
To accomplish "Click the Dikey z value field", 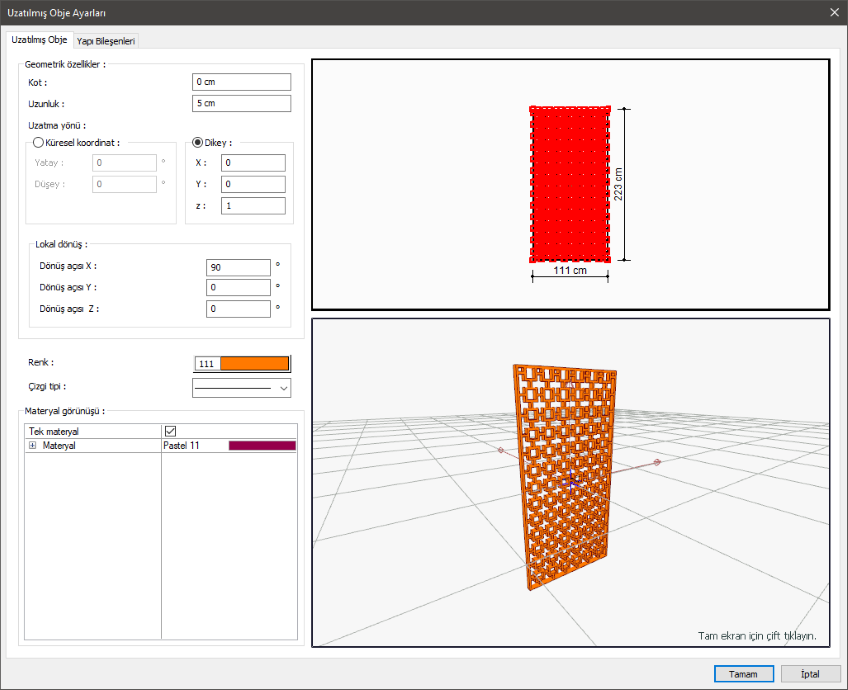I will coord(253,206).
